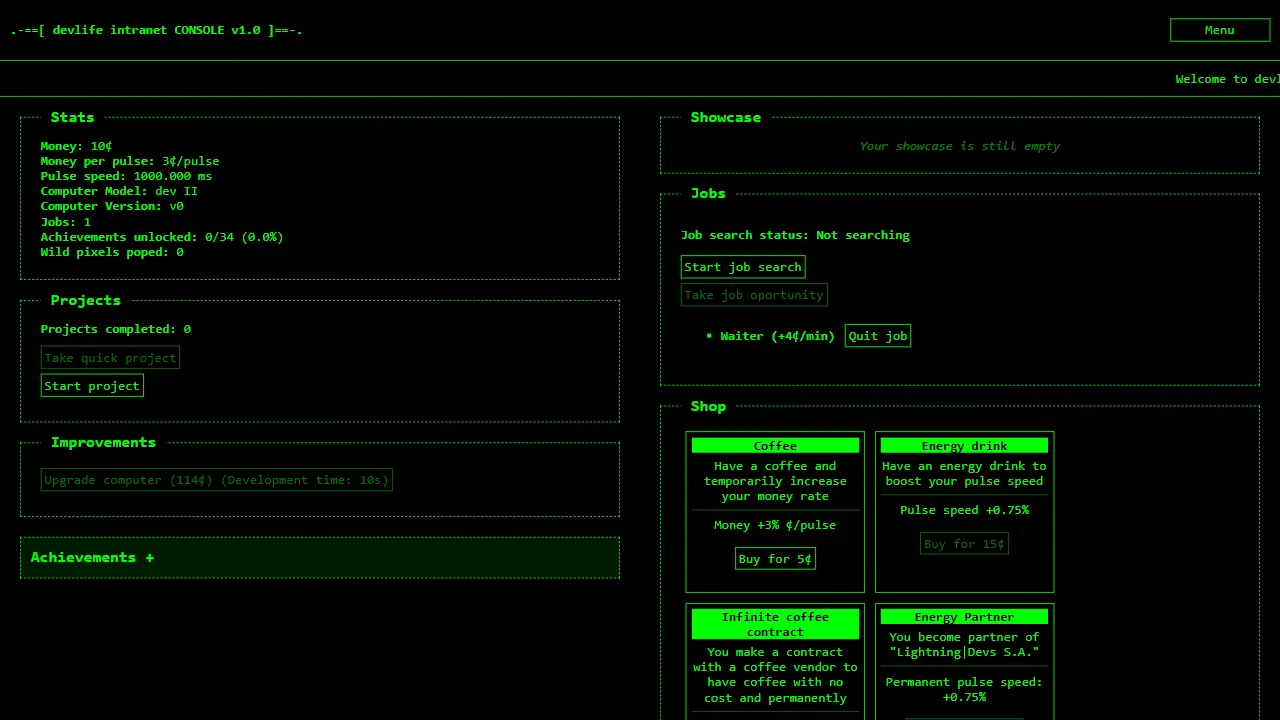Click the Shop panel heading
The image size is (1280, 720).
(708, 406)
